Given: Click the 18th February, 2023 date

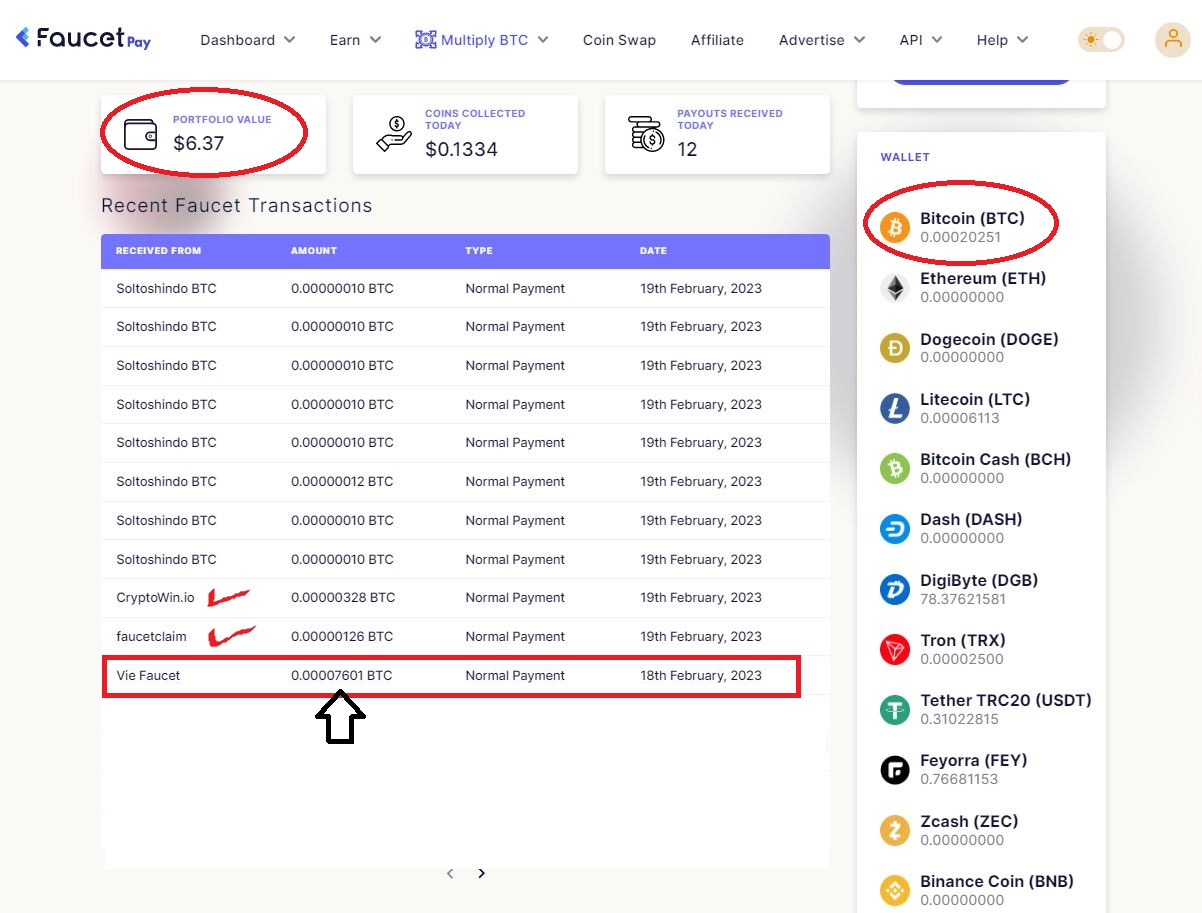Looking at the screenshot, I should click(x=701, y=676).
